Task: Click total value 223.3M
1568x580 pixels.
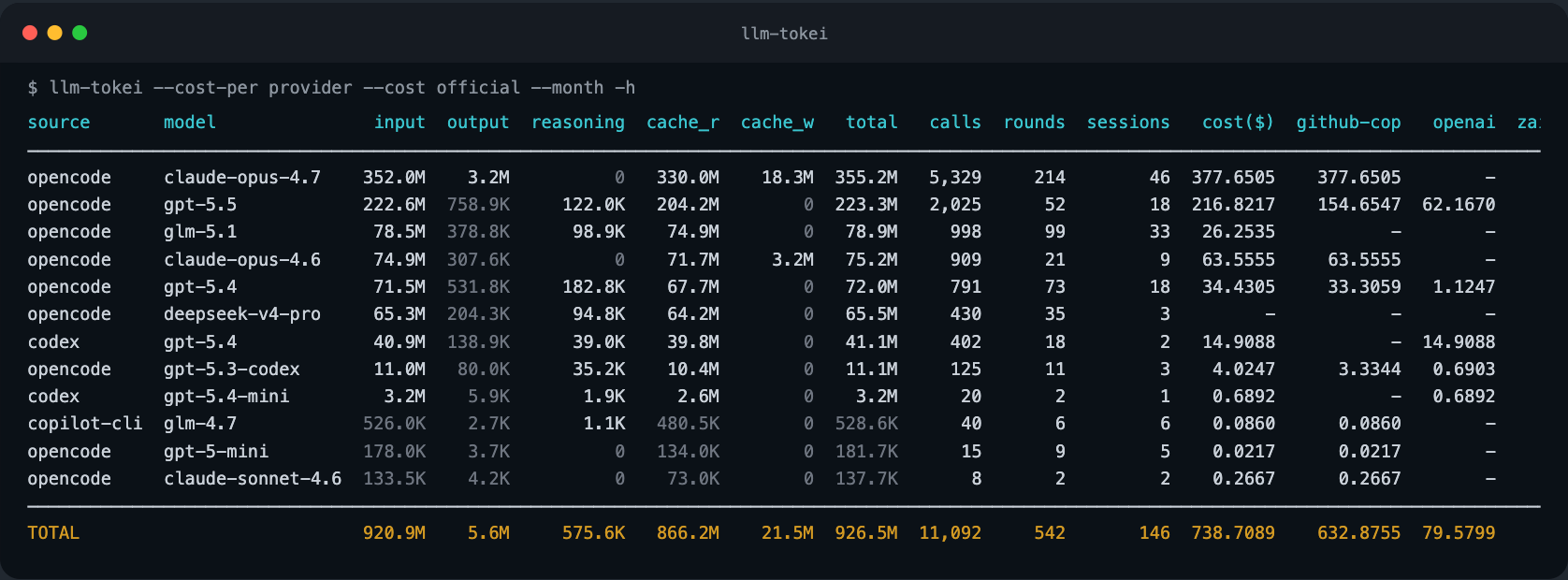Action: click(x=866, y=205)
